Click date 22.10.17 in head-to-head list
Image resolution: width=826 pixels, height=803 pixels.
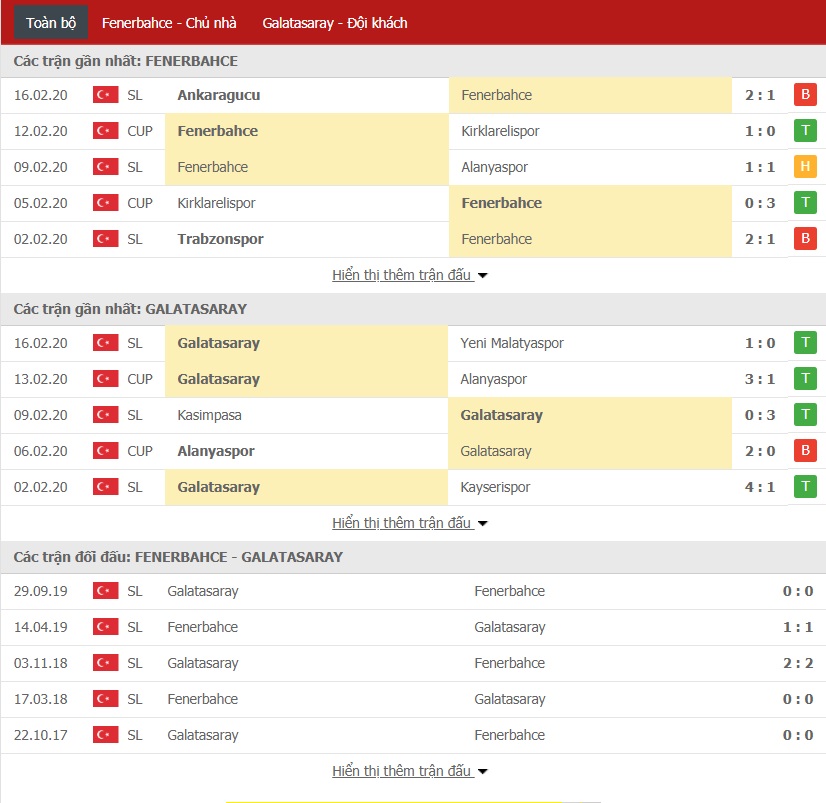click(41, 735)
